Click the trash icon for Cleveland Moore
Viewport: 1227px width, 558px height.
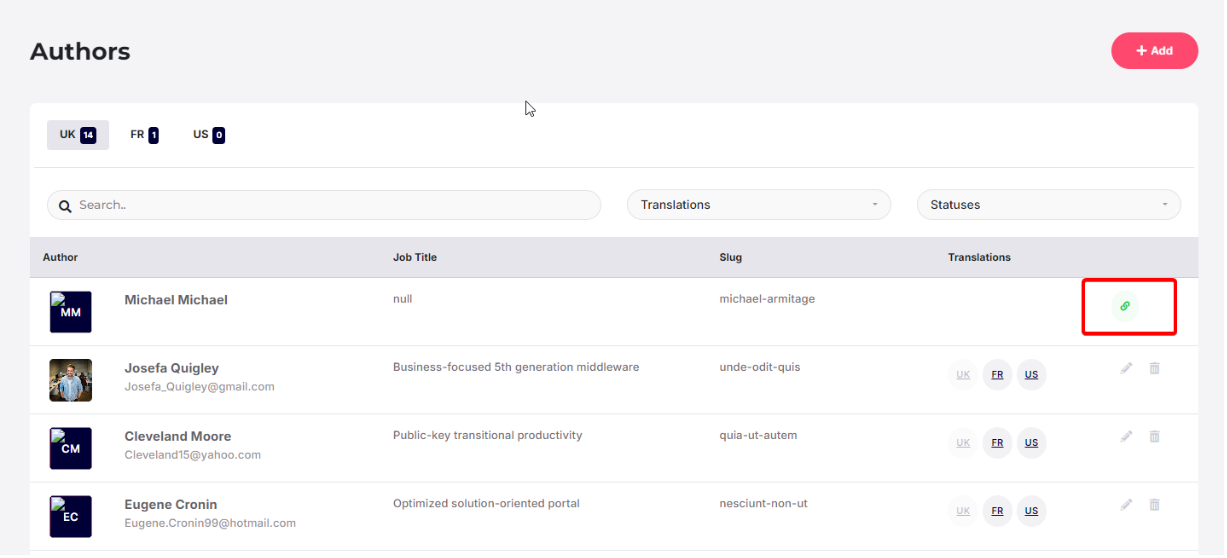tap(1155, 436)
